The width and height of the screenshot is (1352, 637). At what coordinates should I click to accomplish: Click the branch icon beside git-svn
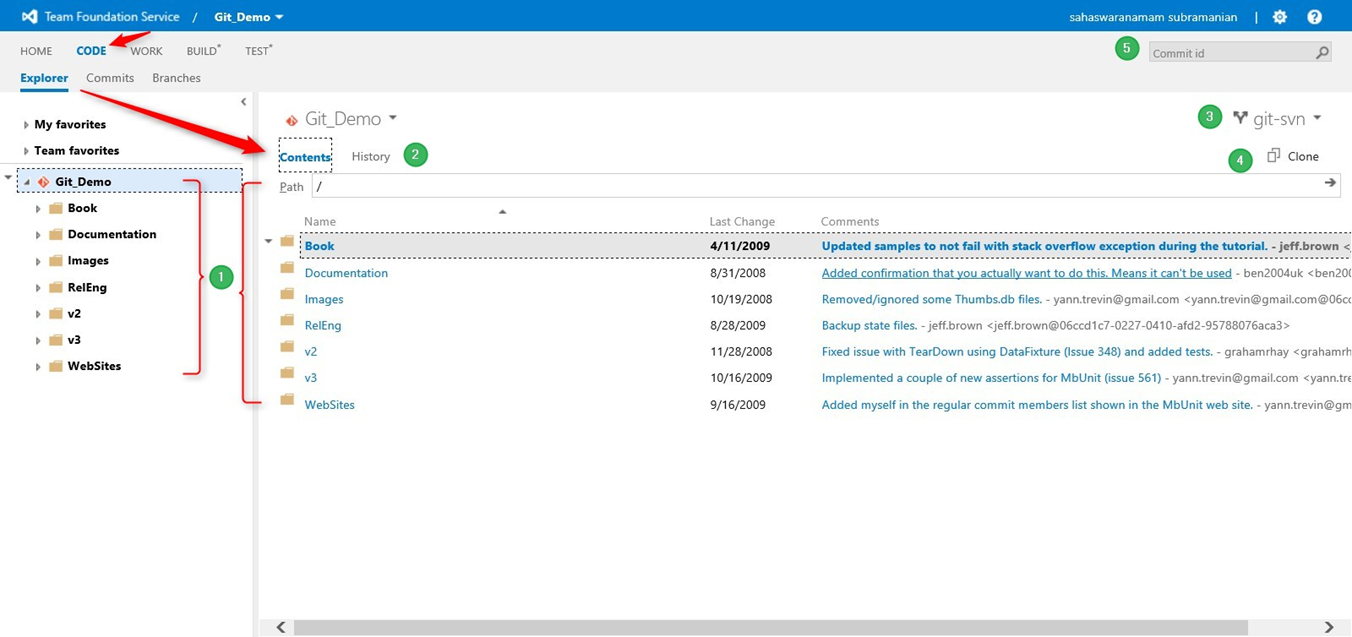point(1240,118)
